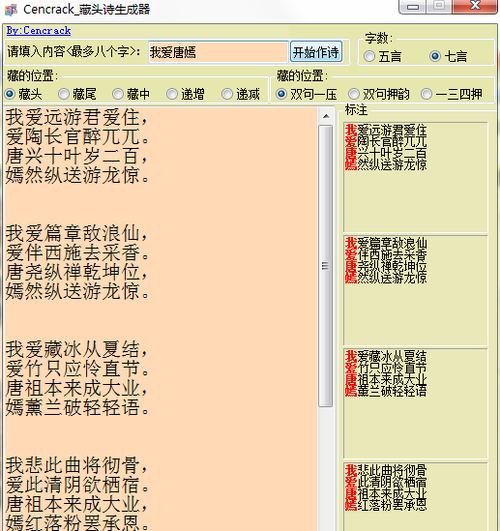Click the poem line 爱此清阴欲栖宿

(77, 485)
